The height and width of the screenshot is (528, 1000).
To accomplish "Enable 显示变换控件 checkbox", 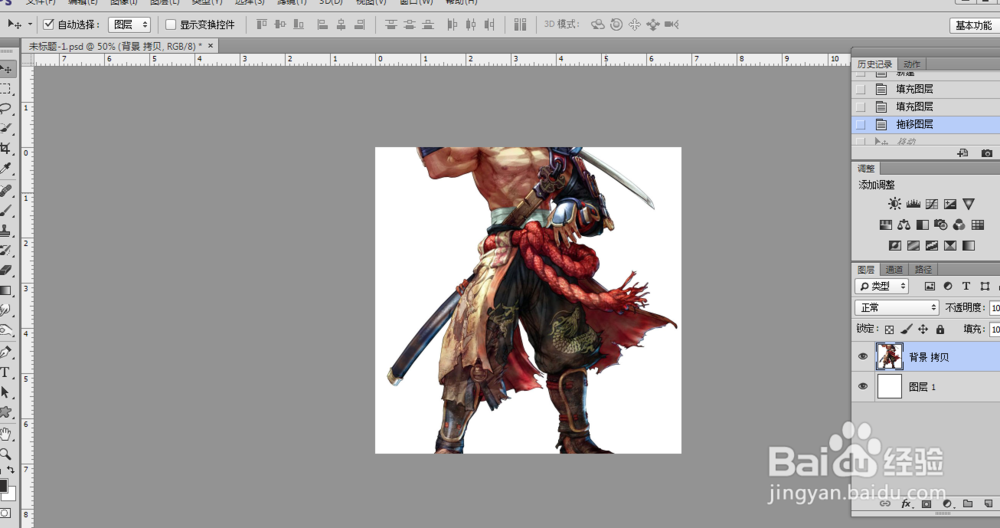I will pos(170,24).
